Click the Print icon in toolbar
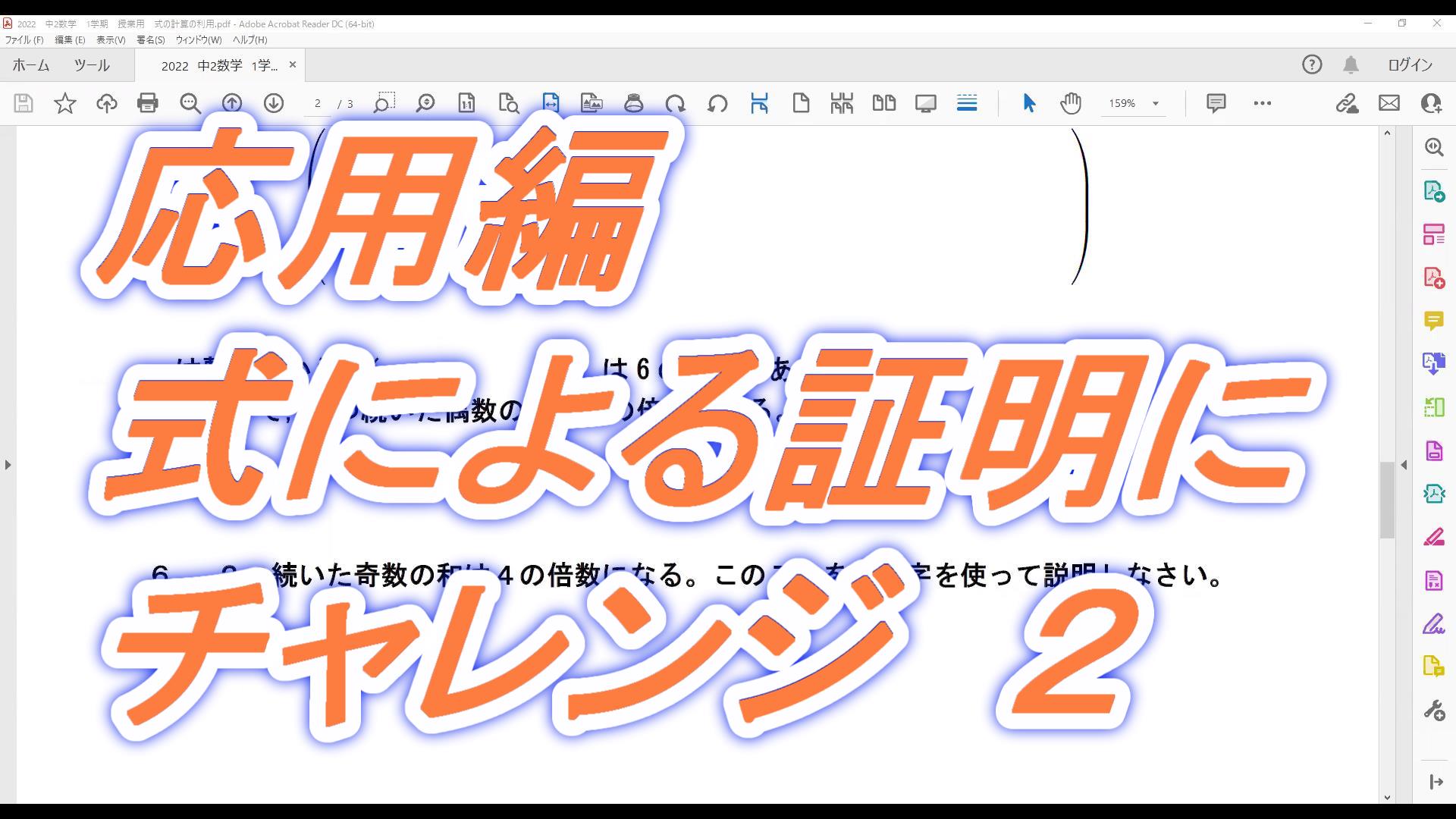The width and height of the screenshot is (1456, 819). (x=147, y=103)
